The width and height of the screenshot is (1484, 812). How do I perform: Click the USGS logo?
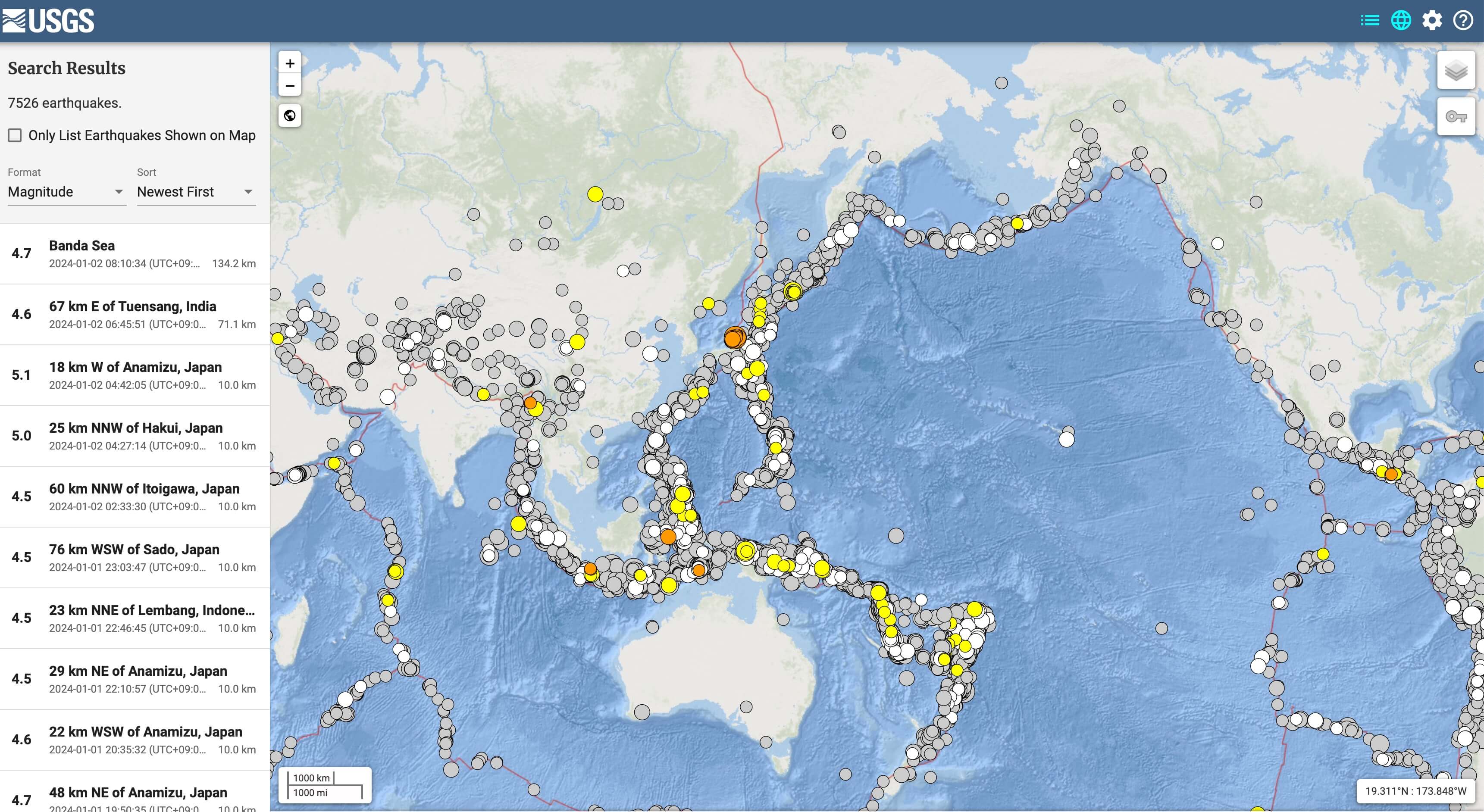point(48,21)
